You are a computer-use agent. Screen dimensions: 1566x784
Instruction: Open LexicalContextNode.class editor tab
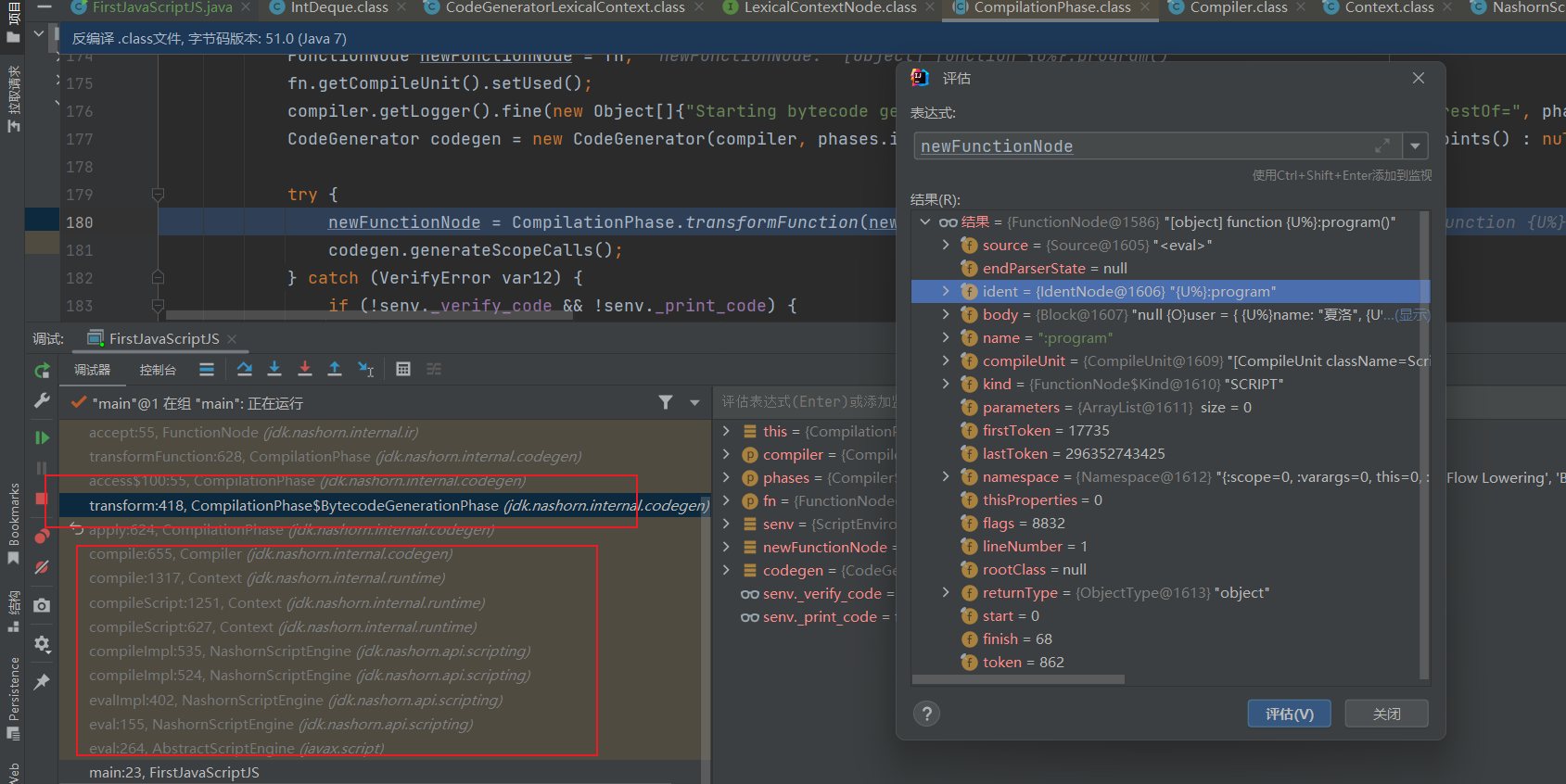(830, 7)
